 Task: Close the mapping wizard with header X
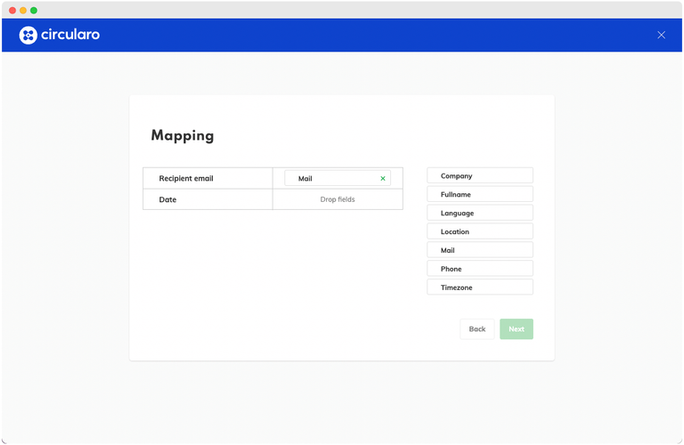661,35
